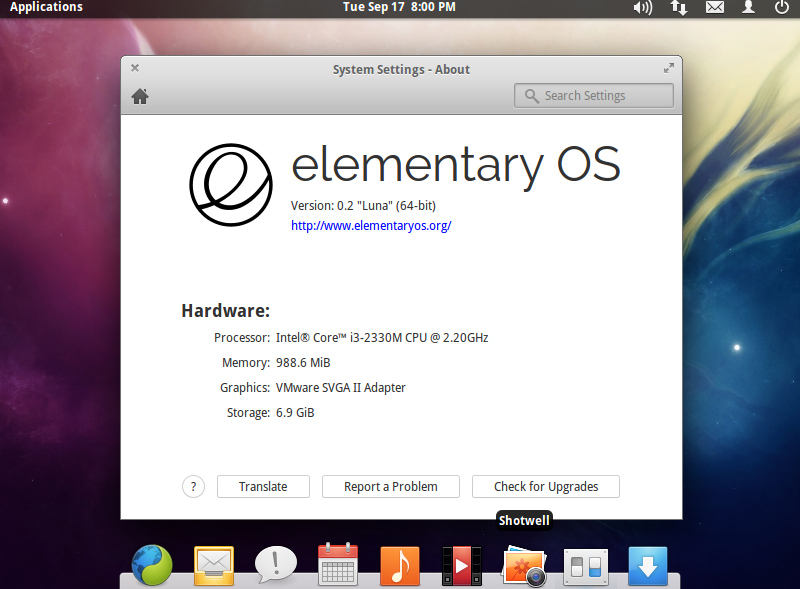Click the "Shotwell" tooltip label
This screenshot has height=589, width=800.
[524, 521]
